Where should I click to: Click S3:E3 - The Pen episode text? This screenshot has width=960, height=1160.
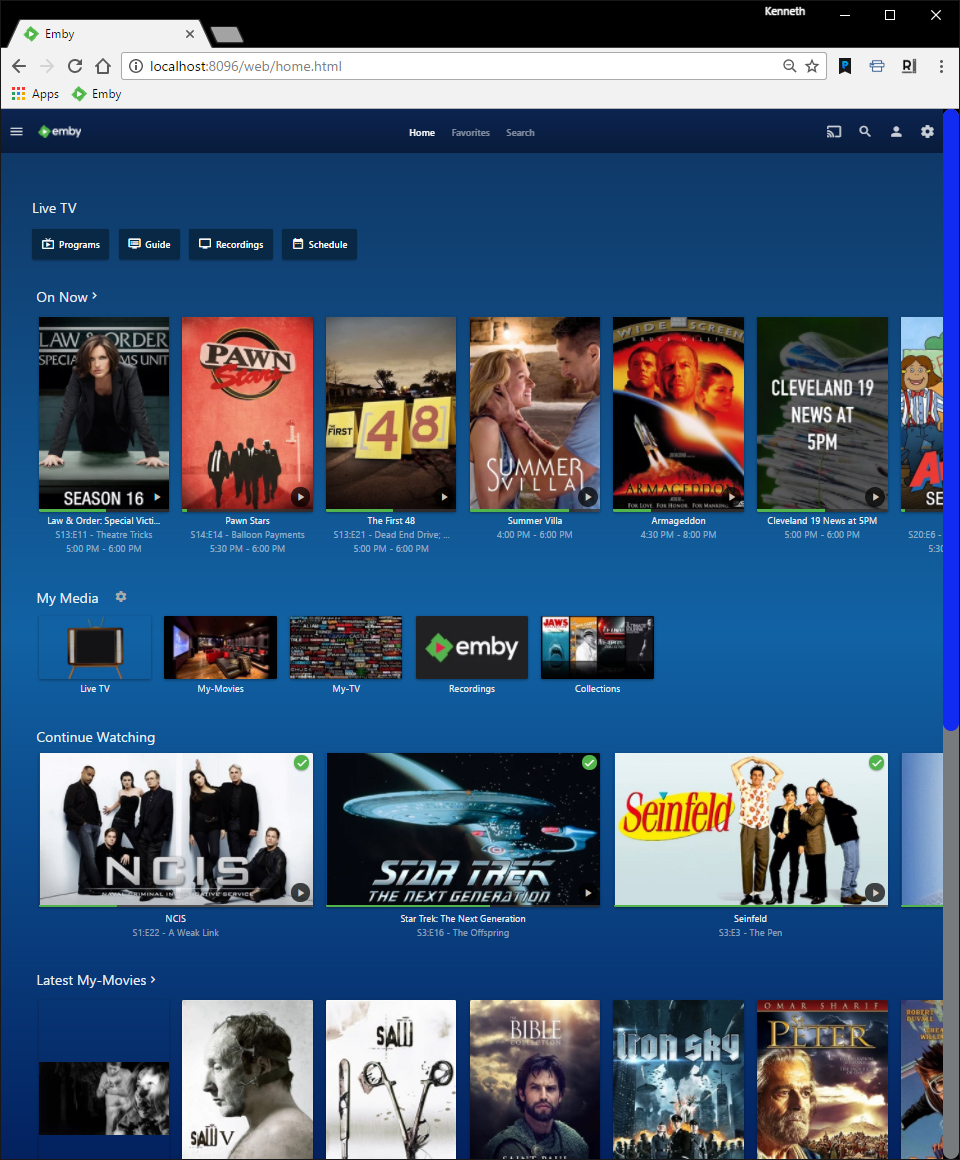tap(750, 933)
